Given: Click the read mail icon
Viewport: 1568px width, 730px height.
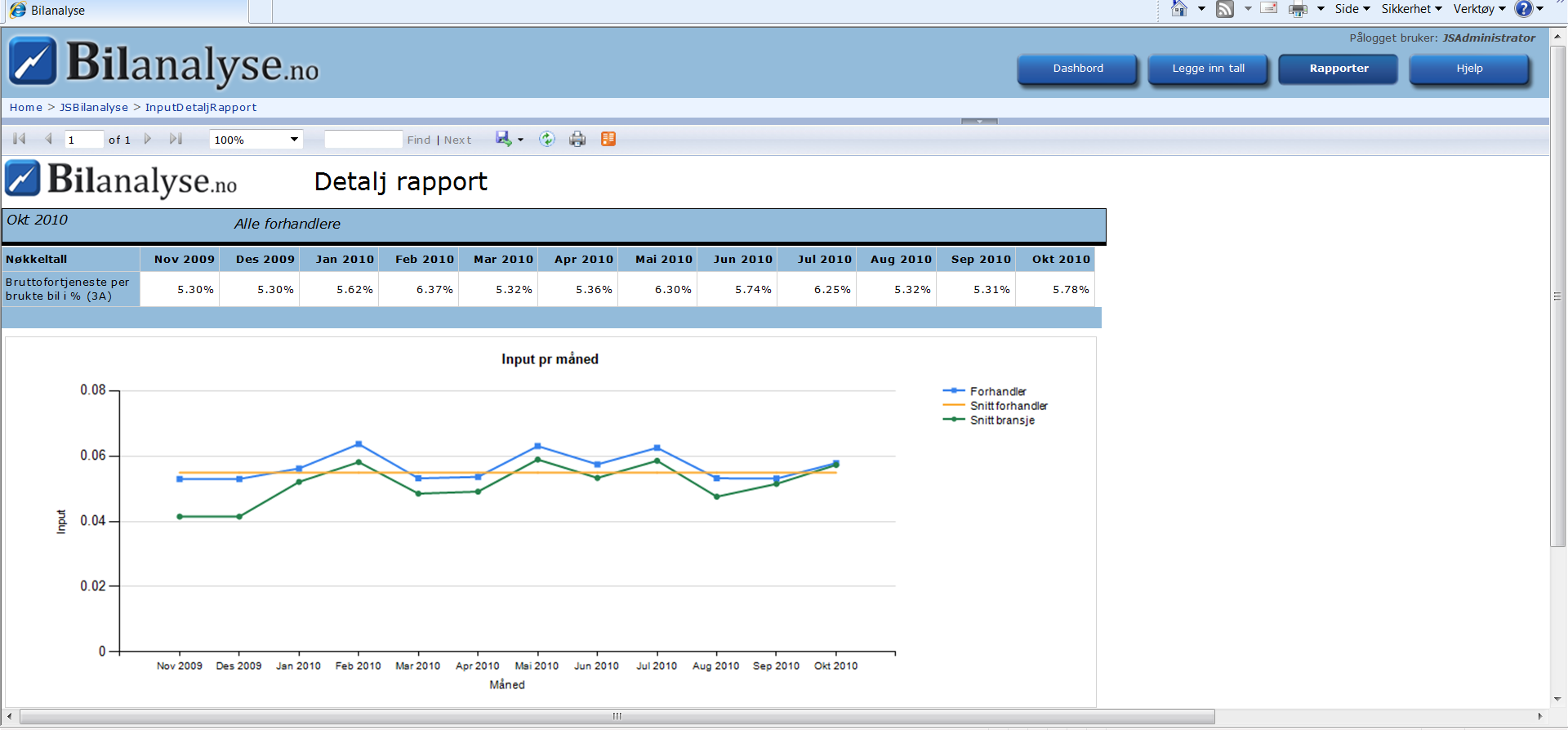Looking at the screenshot, I should [x=1269, y=8].
